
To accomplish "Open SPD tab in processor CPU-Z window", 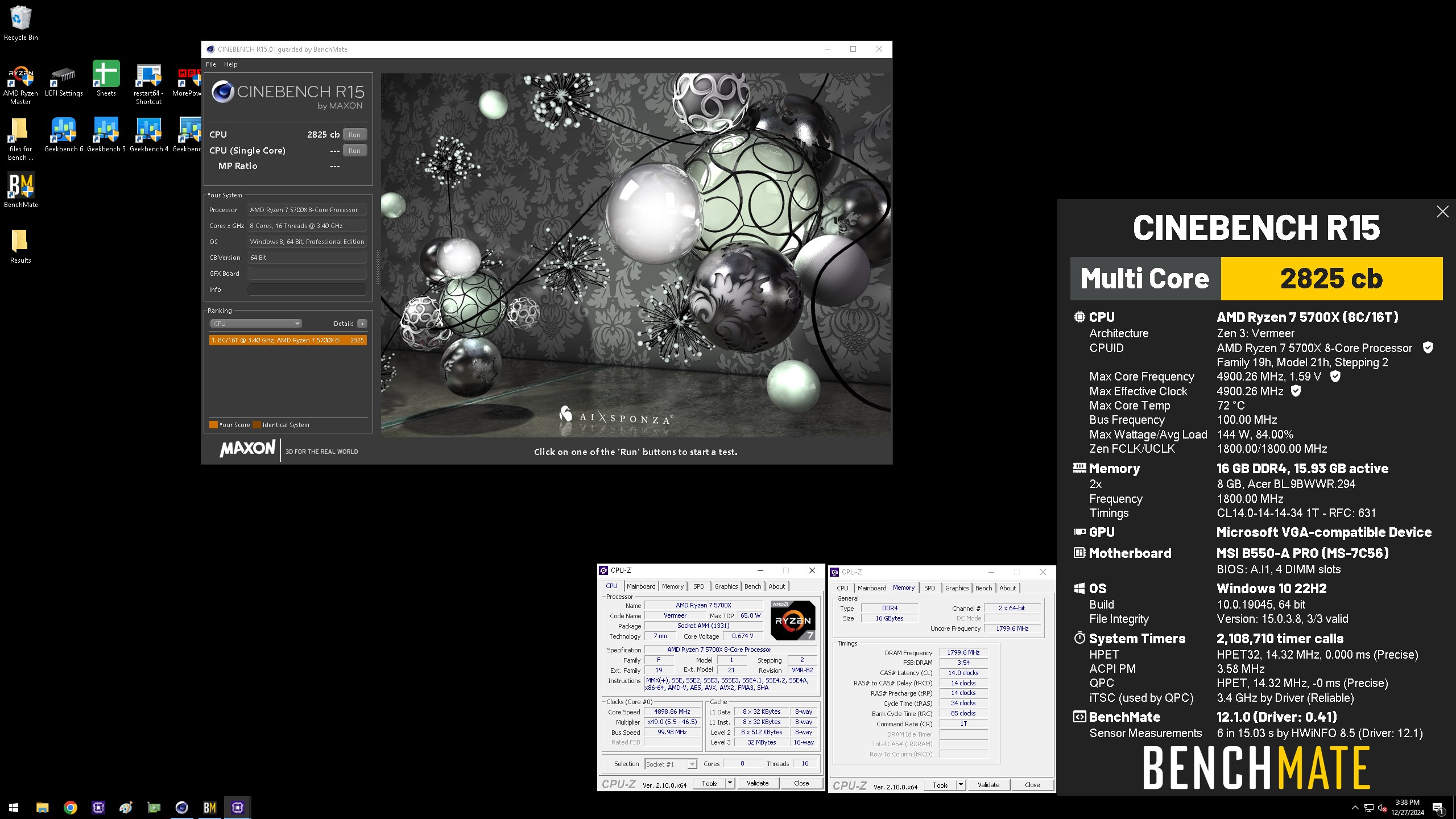I will coord(699,586).
